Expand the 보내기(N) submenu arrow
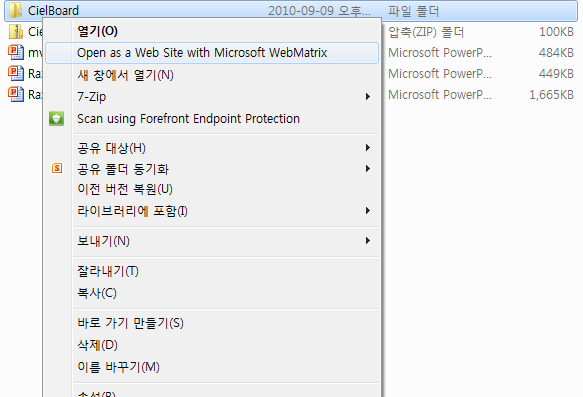 pos(368,241)
